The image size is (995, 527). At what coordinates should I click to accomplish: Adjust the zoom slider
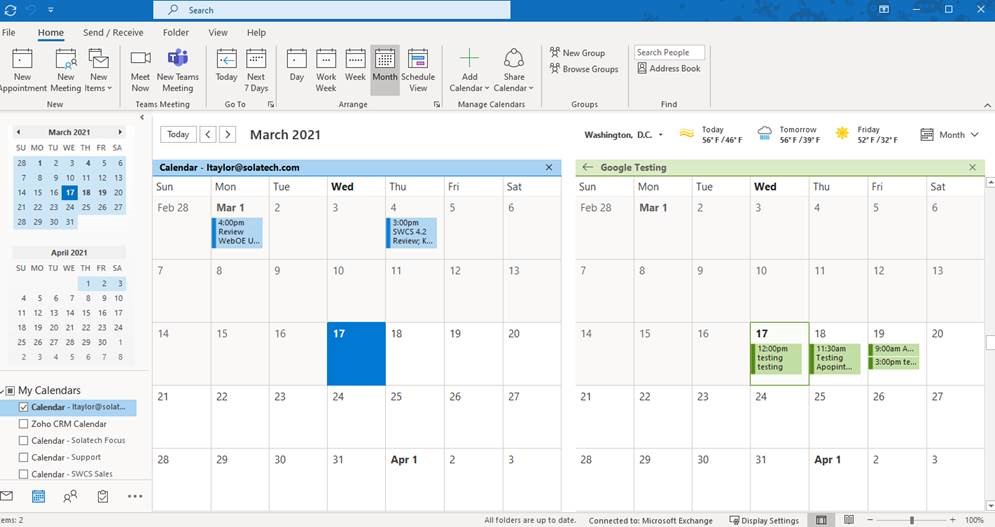click(x=912, y=520)
